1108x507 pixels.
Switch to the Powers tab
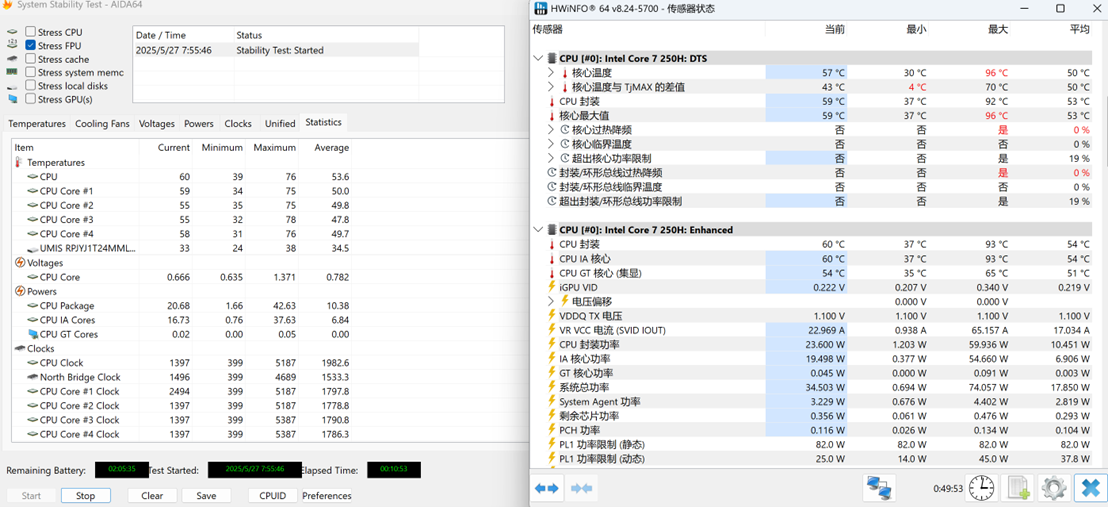point(199,123)
